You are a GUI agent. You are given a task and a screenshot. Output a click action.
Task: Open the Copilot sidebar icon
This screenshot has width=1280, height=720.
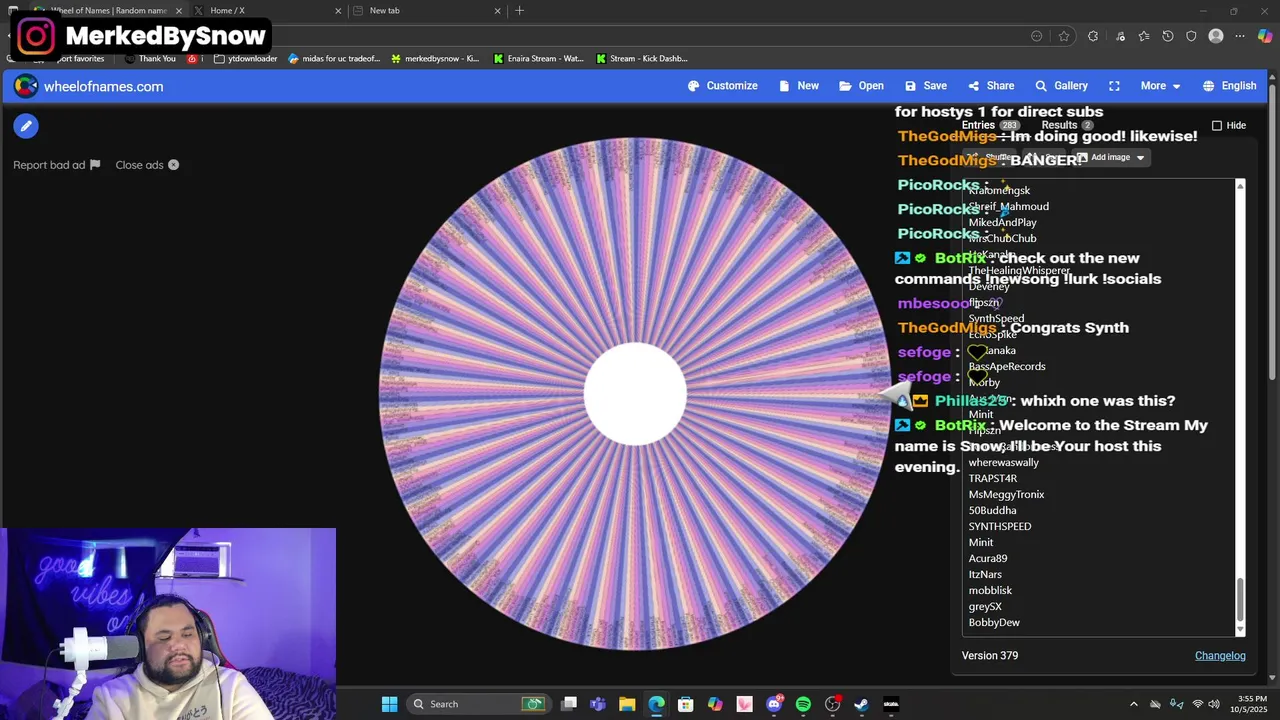(1265, 36)
